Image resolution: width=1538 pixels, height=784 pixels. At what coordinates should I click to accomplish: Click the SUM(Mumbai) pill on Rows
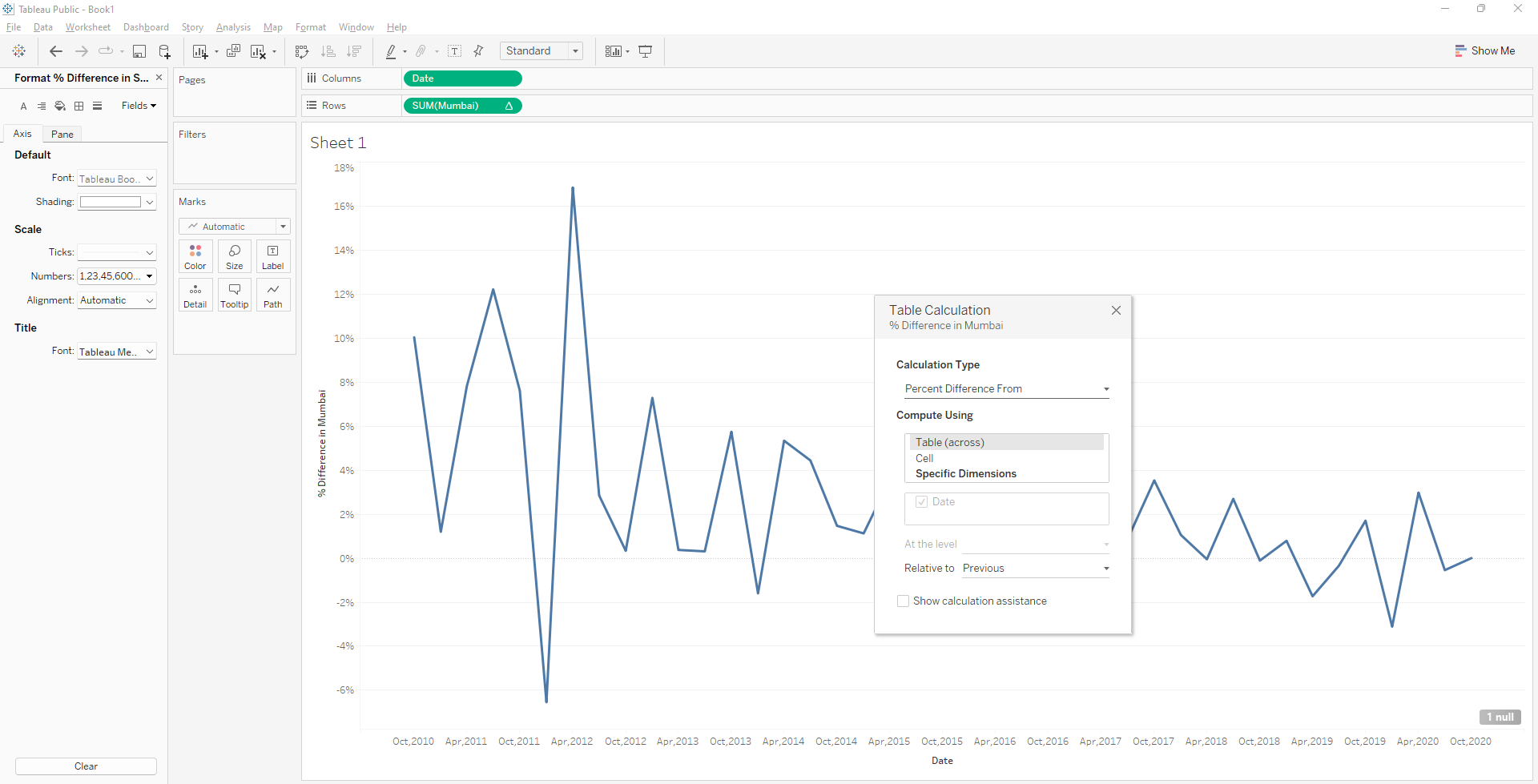(x=463, y=106)
